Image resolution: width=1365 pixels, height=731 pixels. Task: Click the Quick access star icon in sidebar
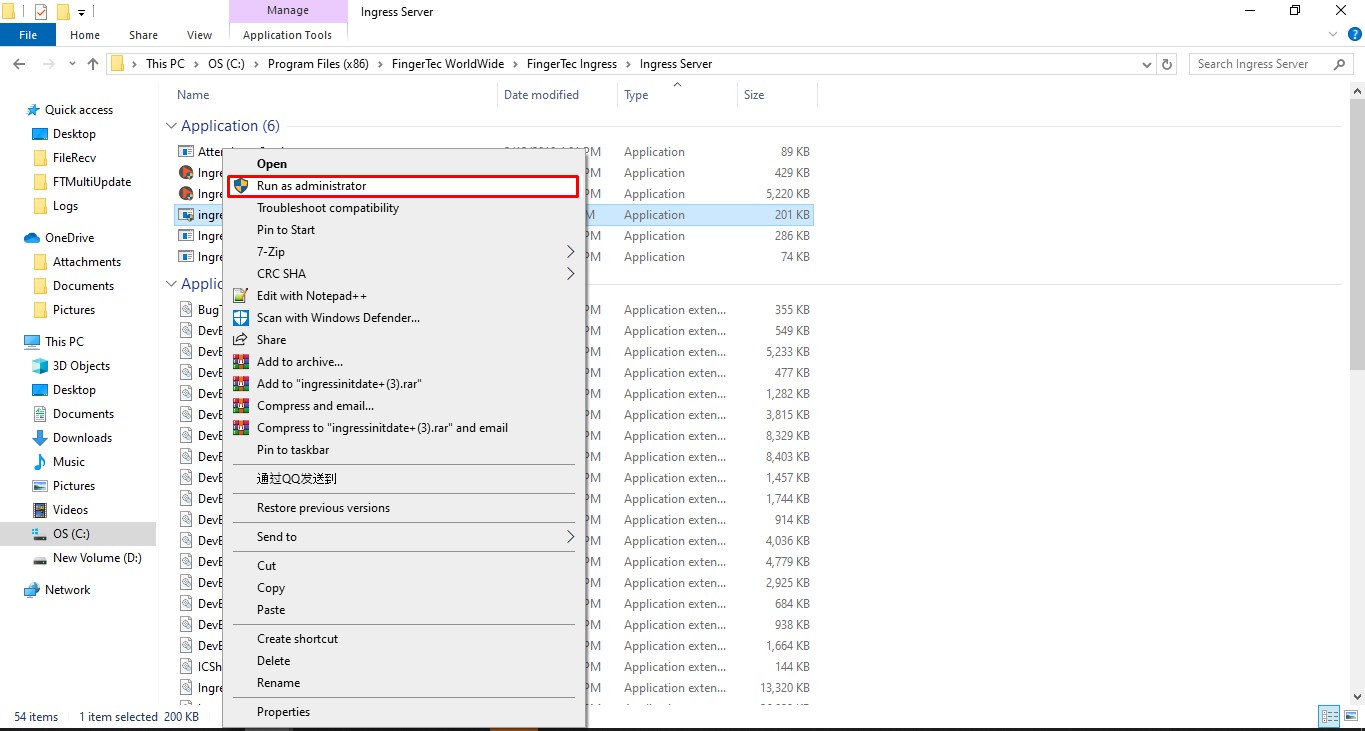click(33, 110)
